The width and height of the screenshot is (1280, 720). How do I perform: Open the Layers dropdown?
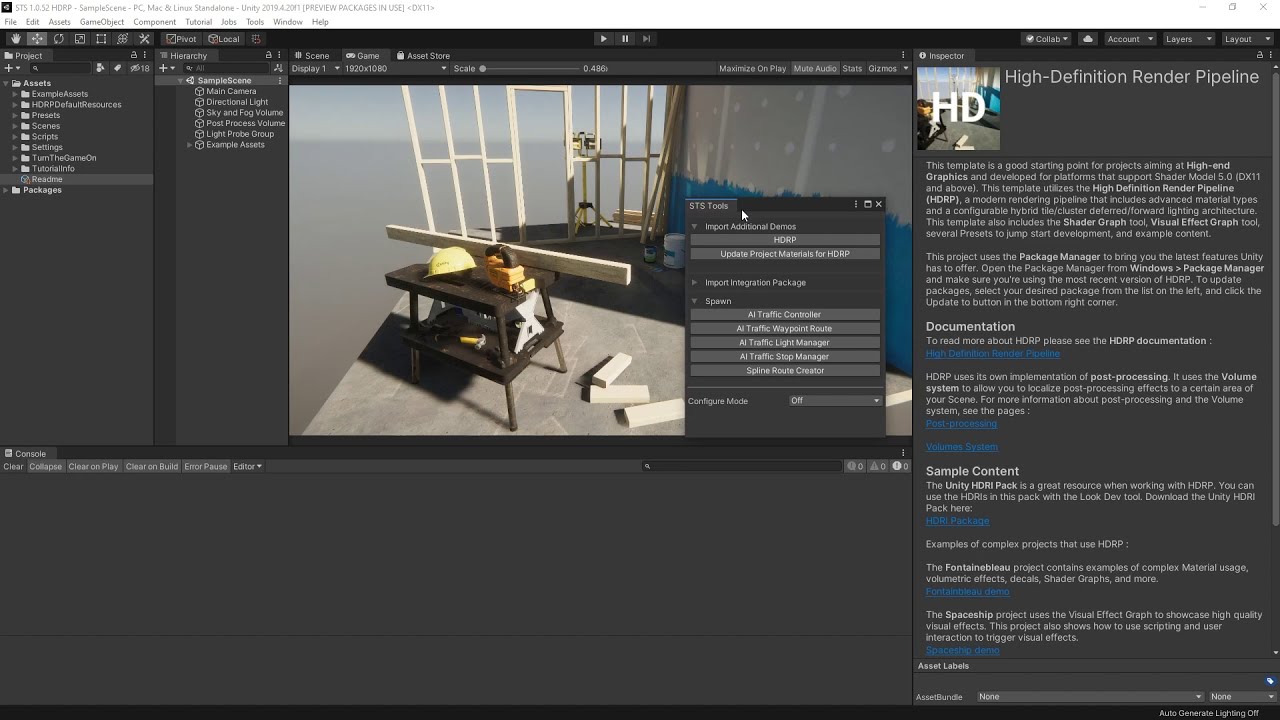coord(1188,39)
